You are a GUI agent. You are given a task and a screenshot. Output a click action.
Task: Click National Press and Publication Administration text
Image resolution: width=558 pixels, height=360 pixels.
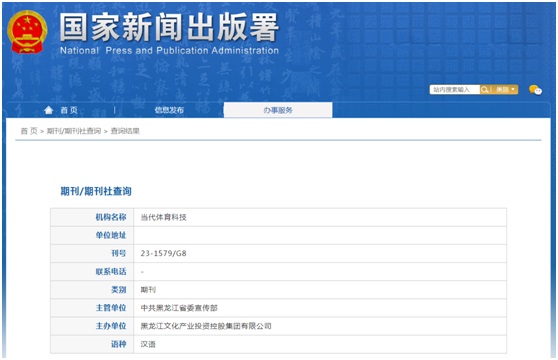169,51
